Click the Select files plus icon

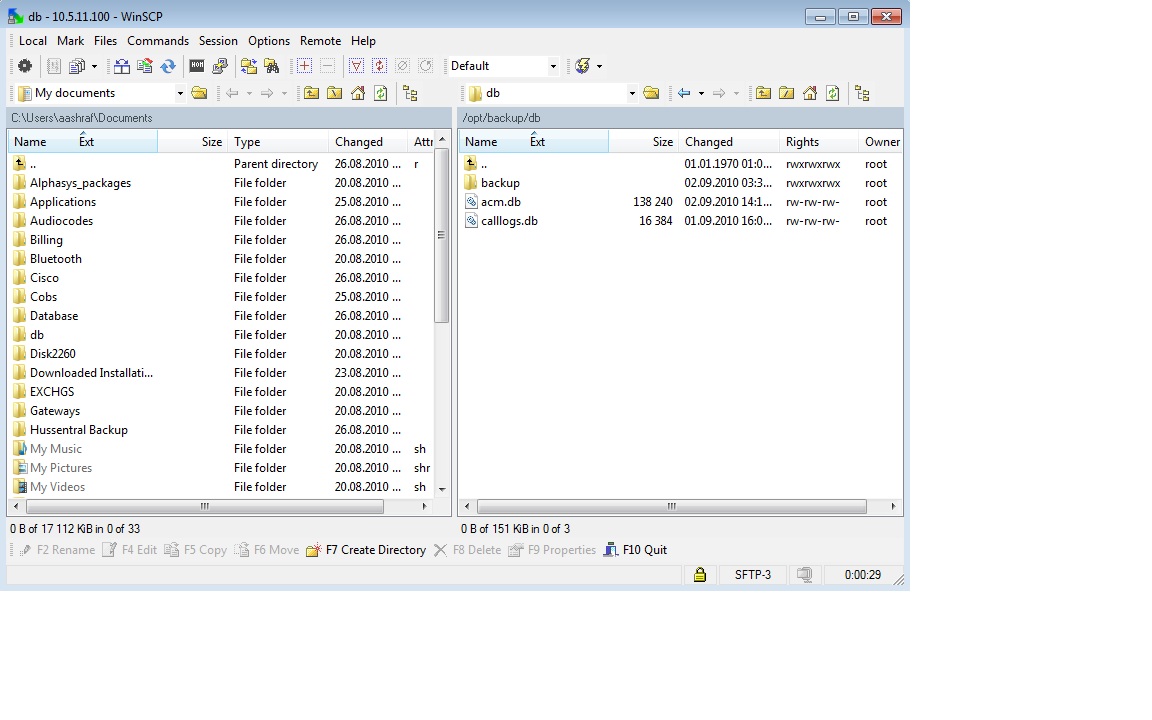(304, 66)
